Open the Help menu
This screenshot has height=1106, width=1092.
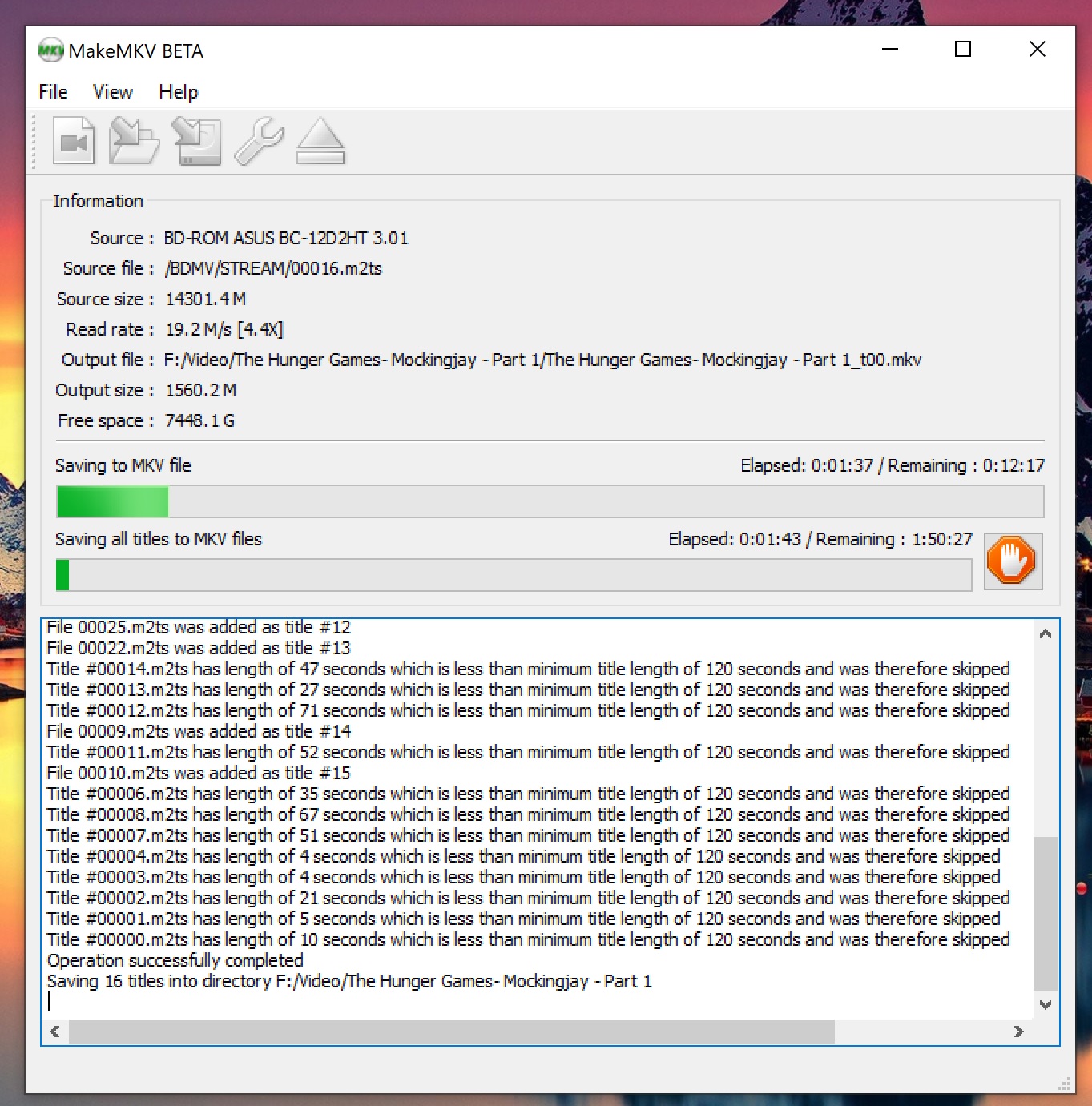(178, 92)
